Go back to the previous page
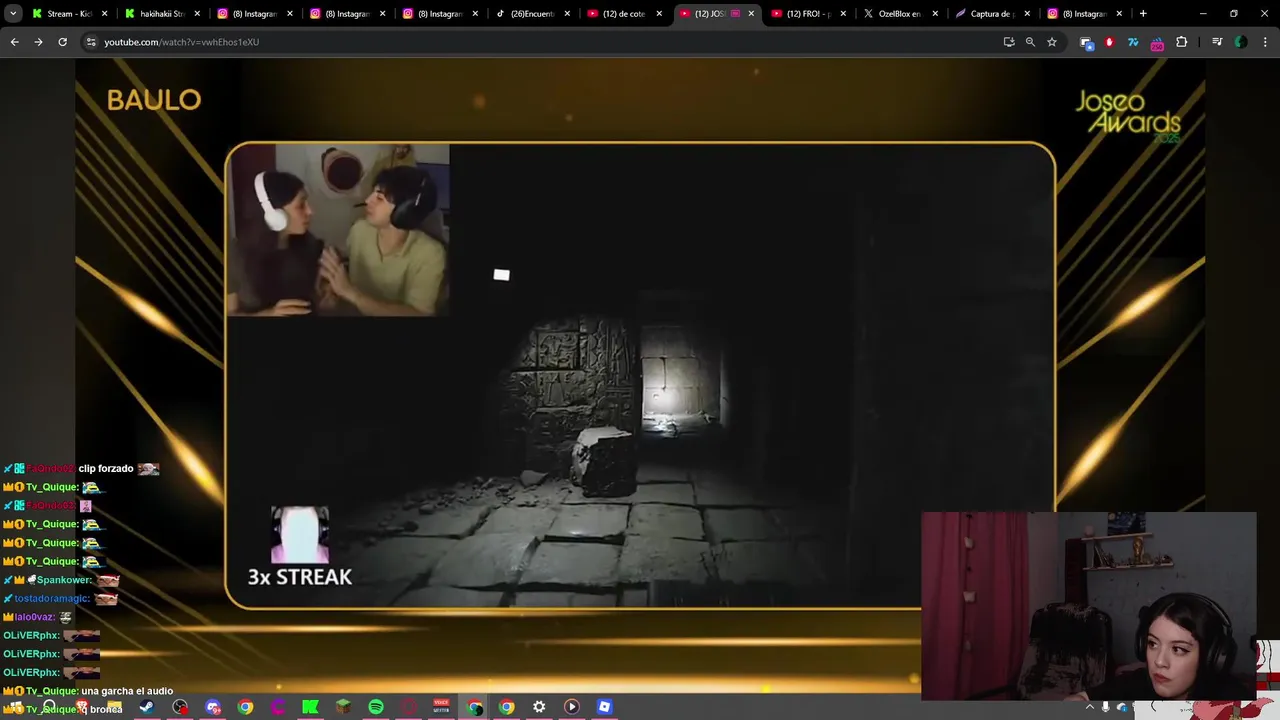Image resolution: width=1280 pixels, height=720 pixels. 14,42
